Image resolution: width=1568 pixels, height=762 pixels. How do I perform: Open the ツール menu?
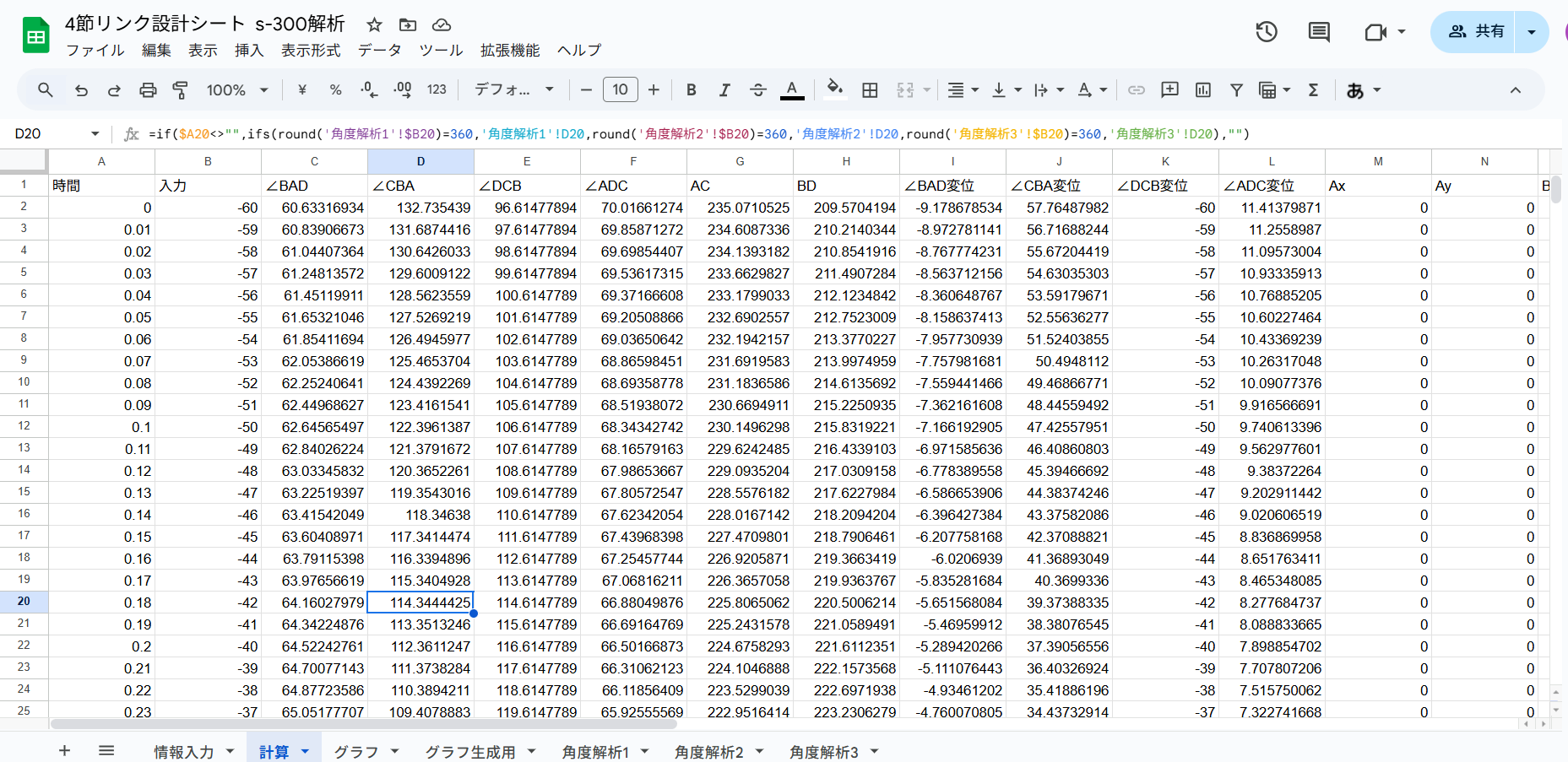click(x=441, y=51)
